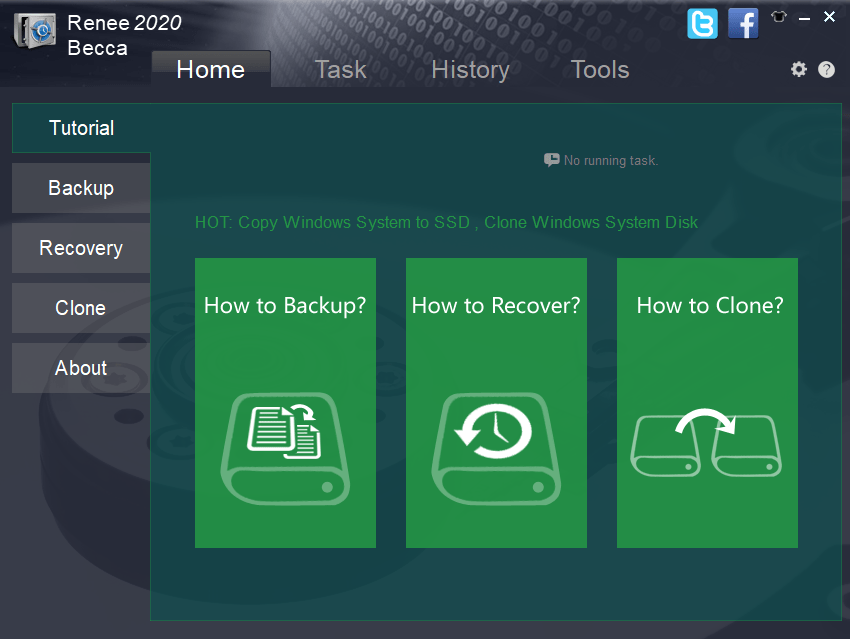Minimize the Renee Becca window
This screenshot has width=850, height=639.
(804, 18)
